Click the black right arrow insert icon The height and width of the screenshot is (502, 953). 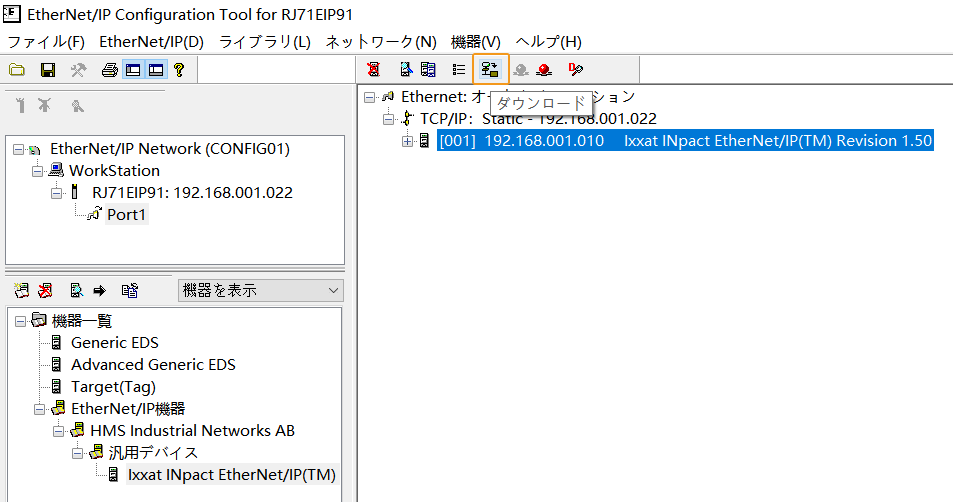[99, 291]
